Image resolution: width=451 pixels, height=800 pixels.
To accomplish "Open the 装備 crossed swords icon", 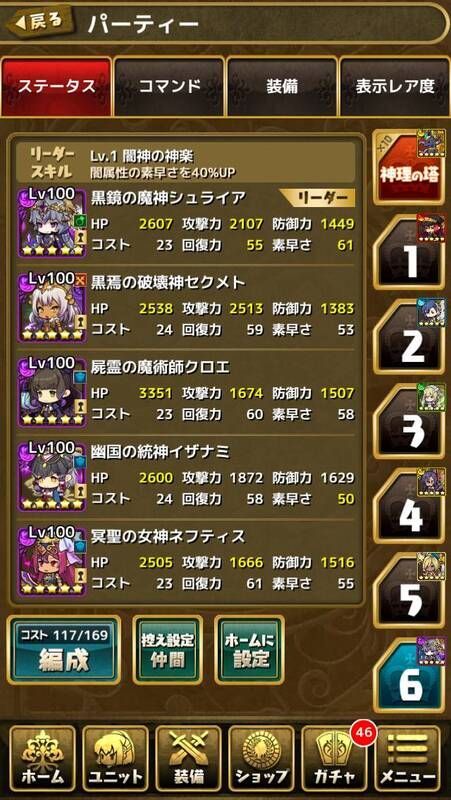I will pyautogui.click(x=188, y=759).
